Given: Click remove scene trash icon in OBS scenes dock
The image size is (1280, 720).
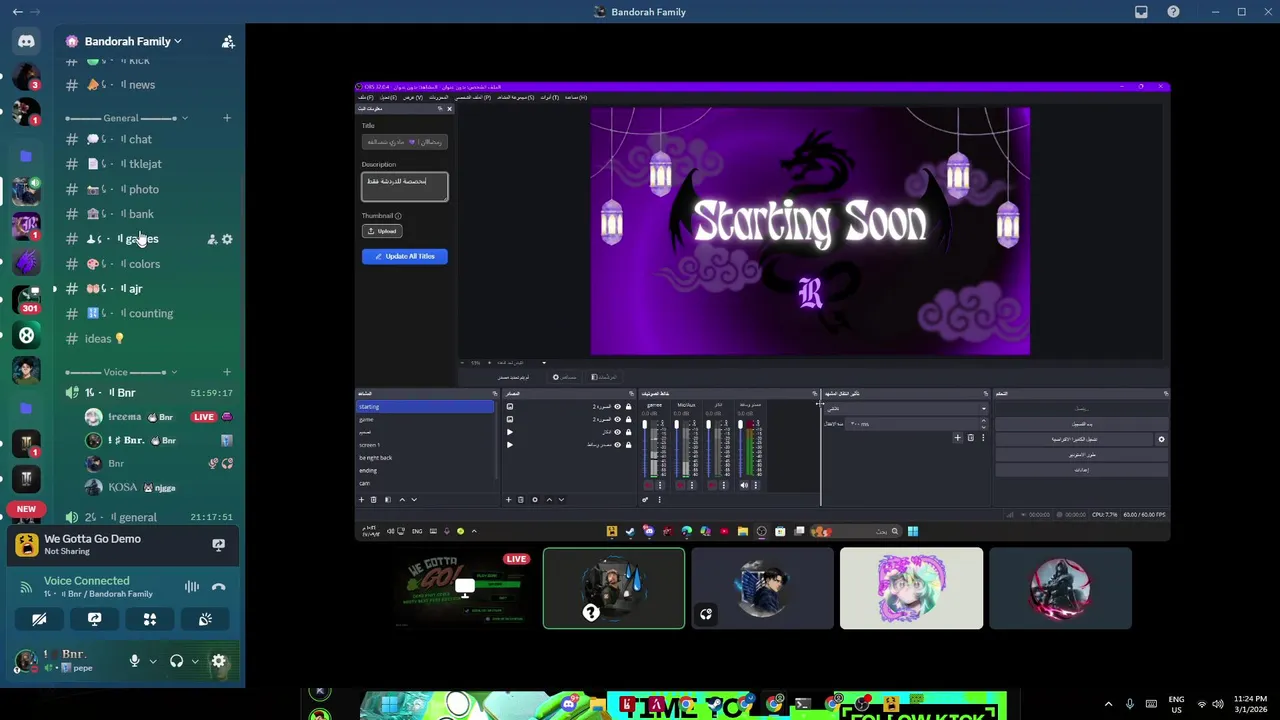Looking at the screenshot, I should [x=374, y=499].
